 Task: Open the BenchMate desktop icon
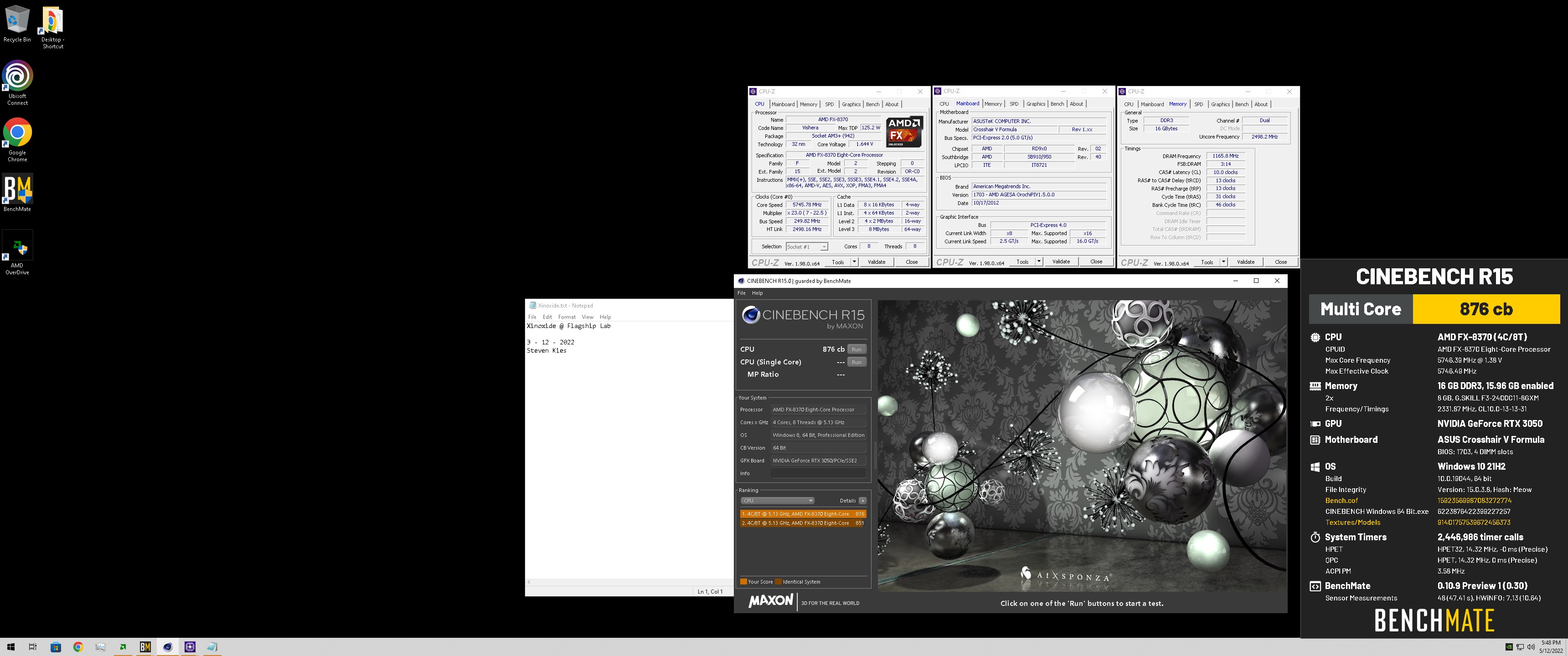point(17,194)
